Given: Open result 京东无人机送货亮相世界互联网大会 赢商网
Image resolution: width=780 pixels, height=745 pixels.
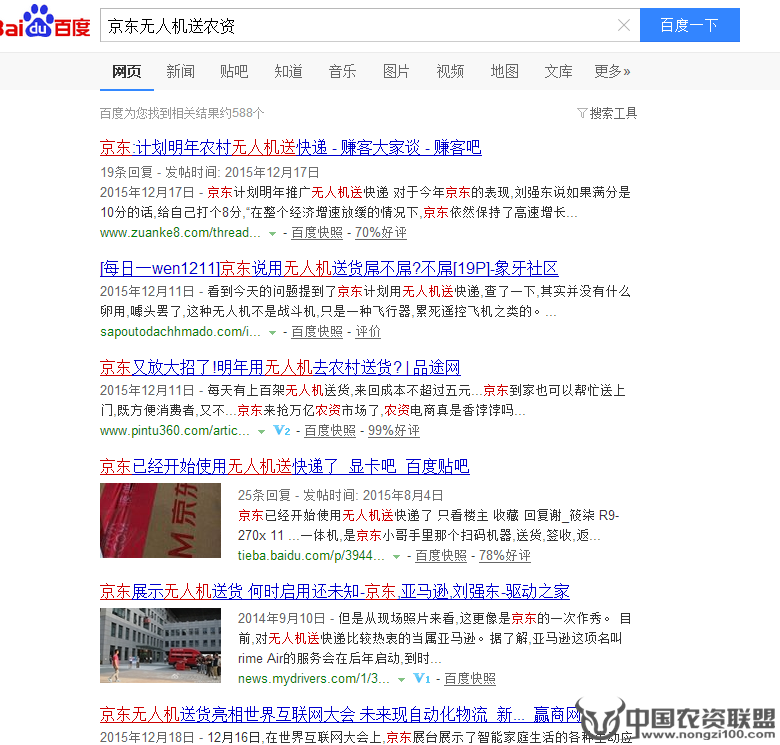Looking at the screenshot, I should tap(341, 715).
